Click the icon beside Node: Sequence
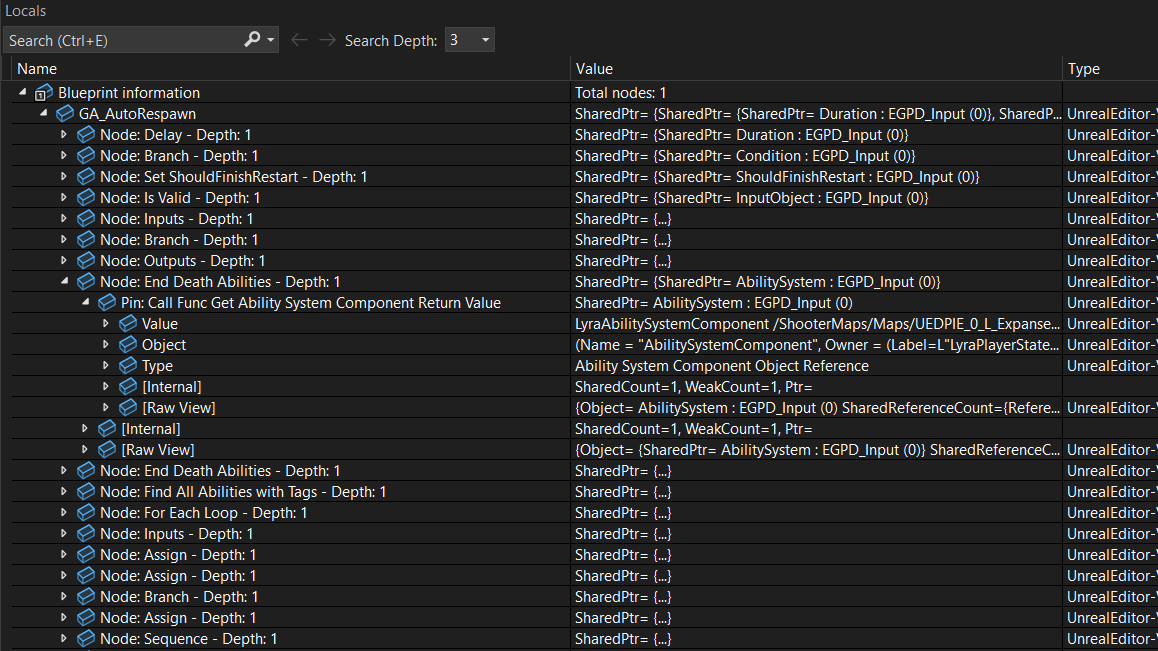The image size is (1158, 651). (x=86, y=638)
